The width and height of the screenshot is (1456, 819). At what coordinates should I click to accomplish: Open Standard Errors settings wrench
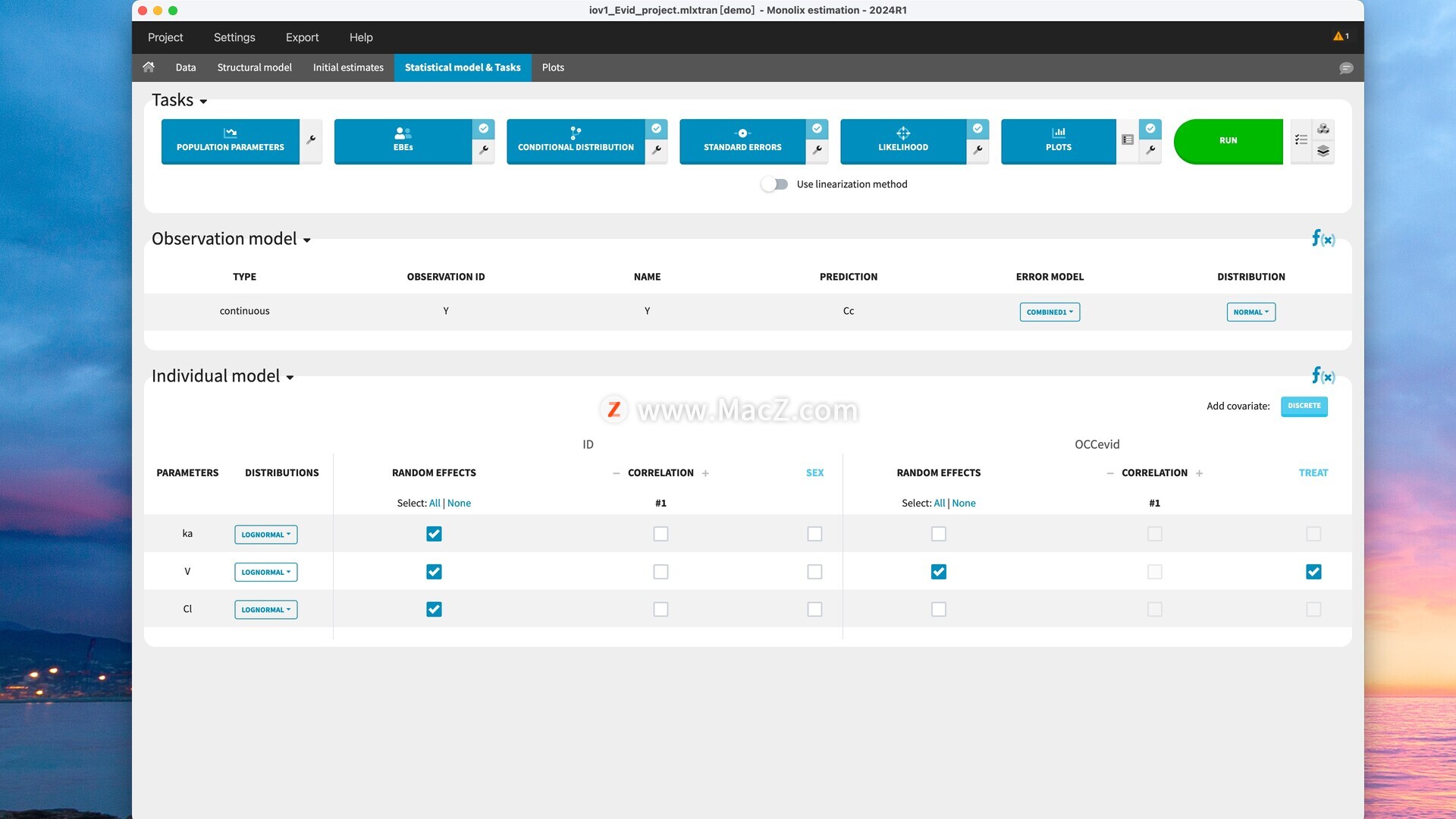click(817, 150)
